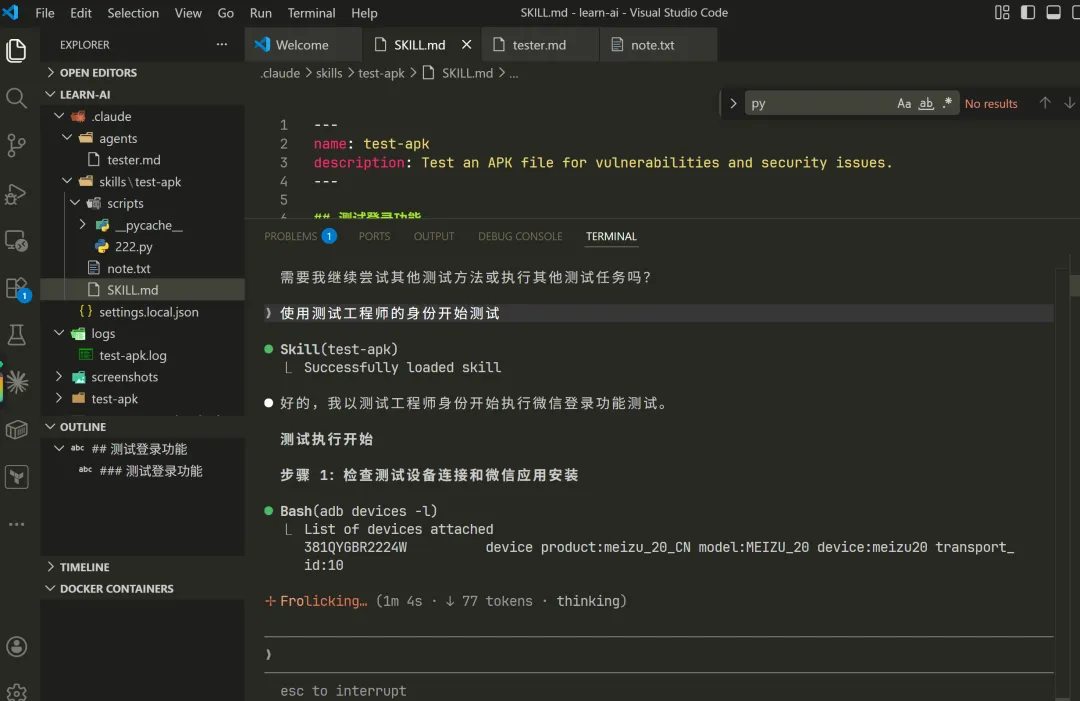Expand the Open Editors section
Viewport: 1080px width, 701px height.
98,73
